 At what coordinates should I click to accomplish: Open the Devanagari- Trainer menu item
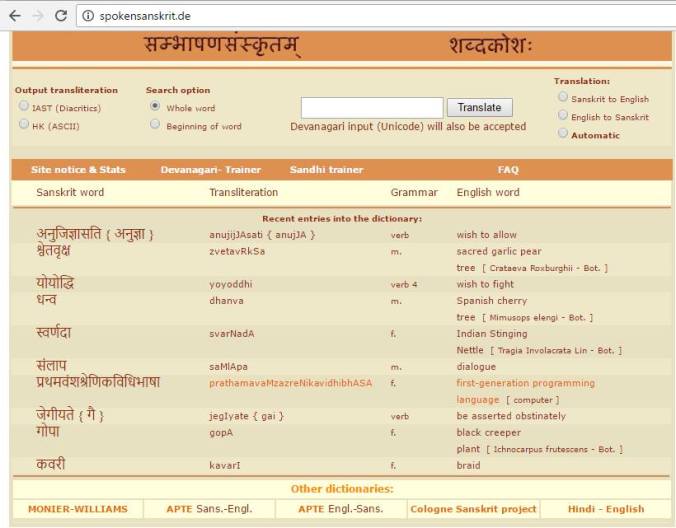[x=210, y=170]
